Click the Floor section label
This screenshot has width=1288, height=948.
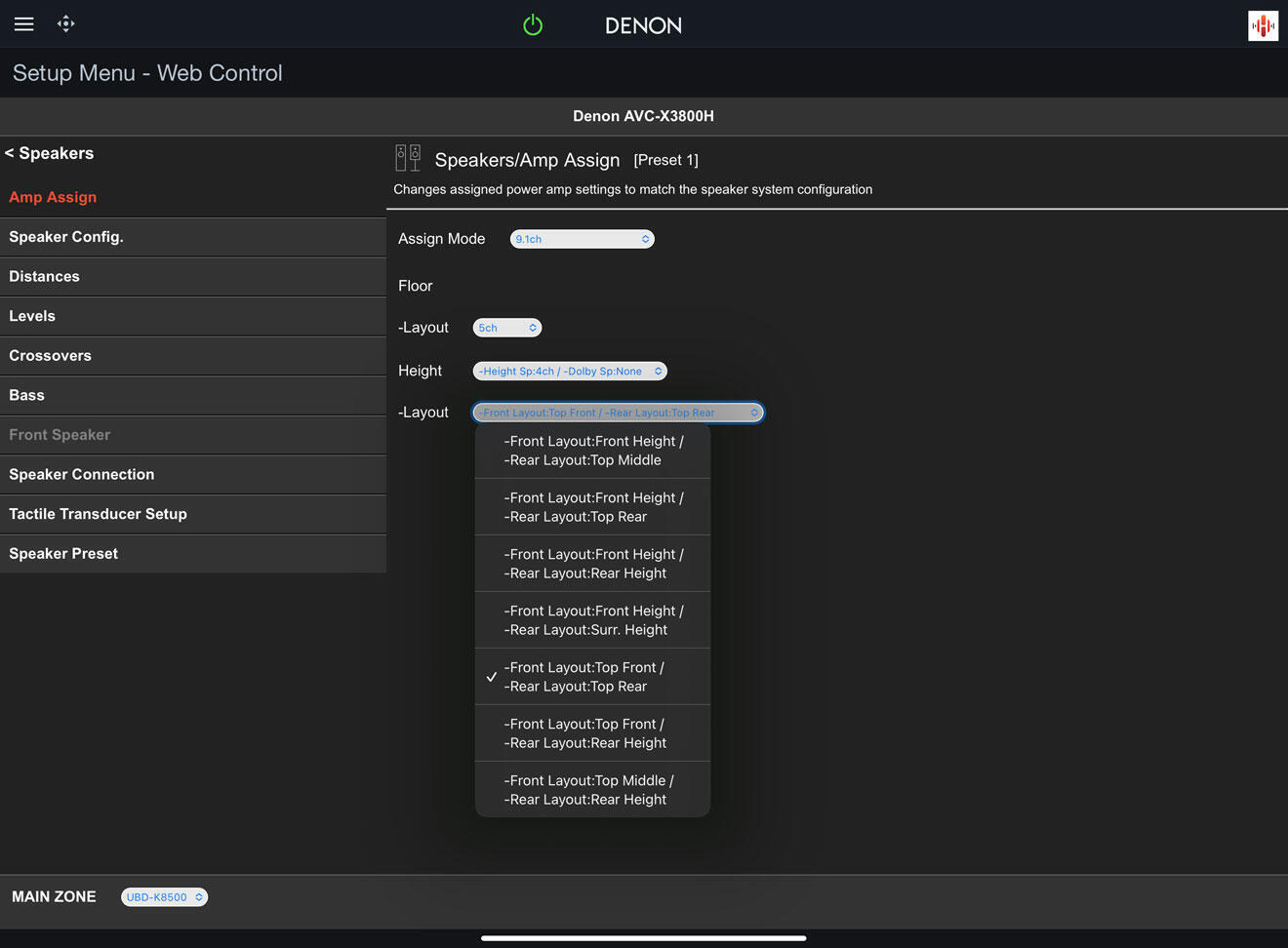[x=415, y=286]
